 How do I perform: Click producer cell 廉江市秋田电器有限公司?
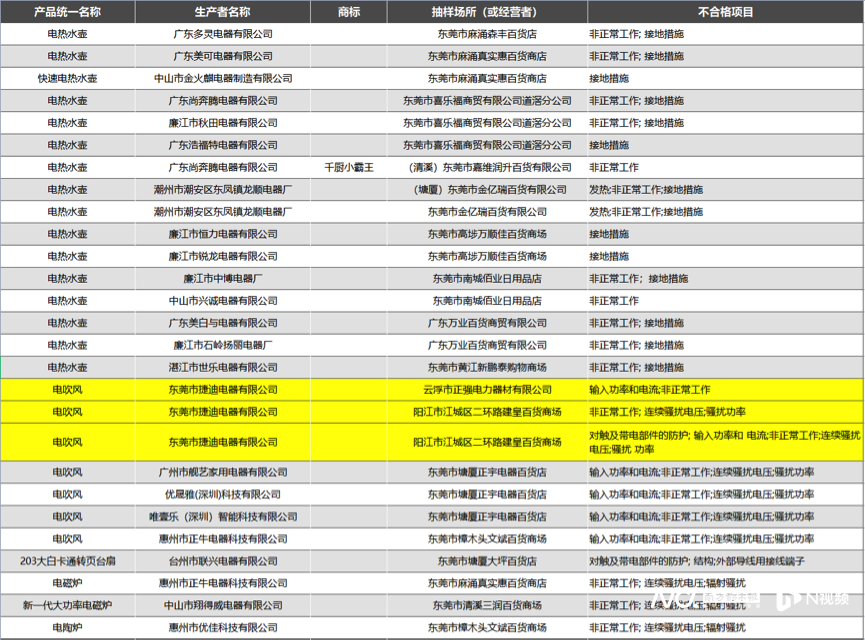[223, 123]
